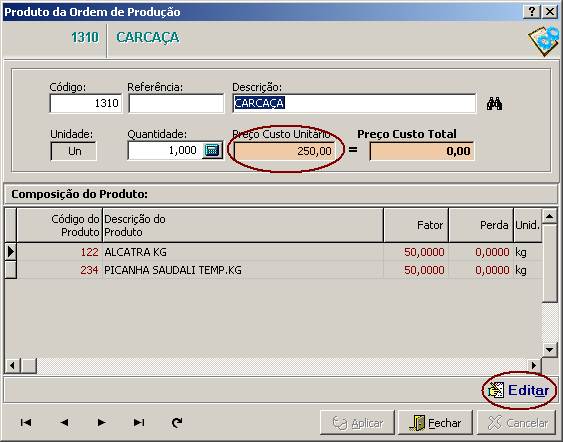
Task: Open the calculator next to Quantidade
Action: pos(212,150)
